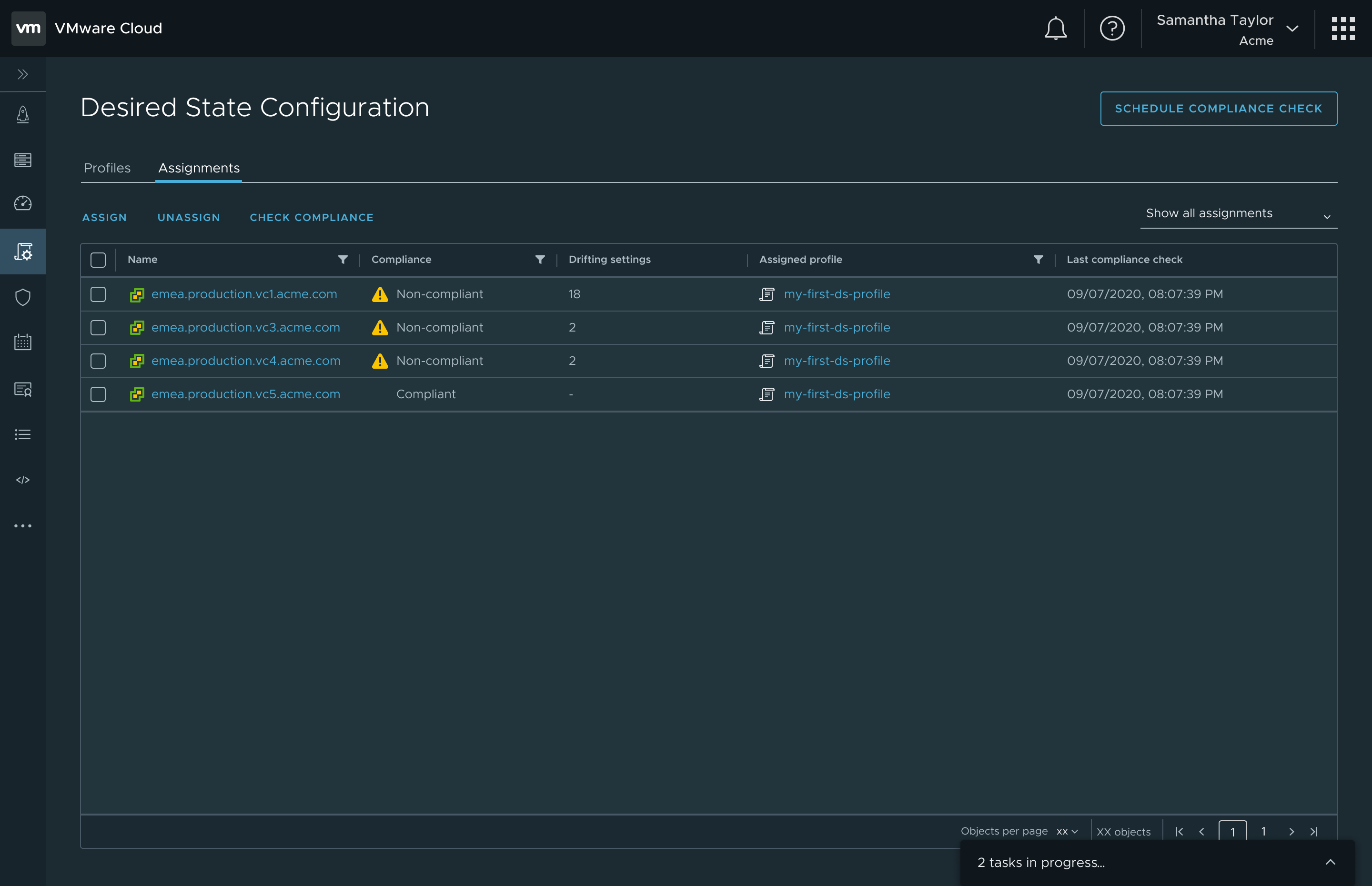Expand the sidebar with double-chevron icon
Screen dimensions: 1372x886
[x=23, y=74]
